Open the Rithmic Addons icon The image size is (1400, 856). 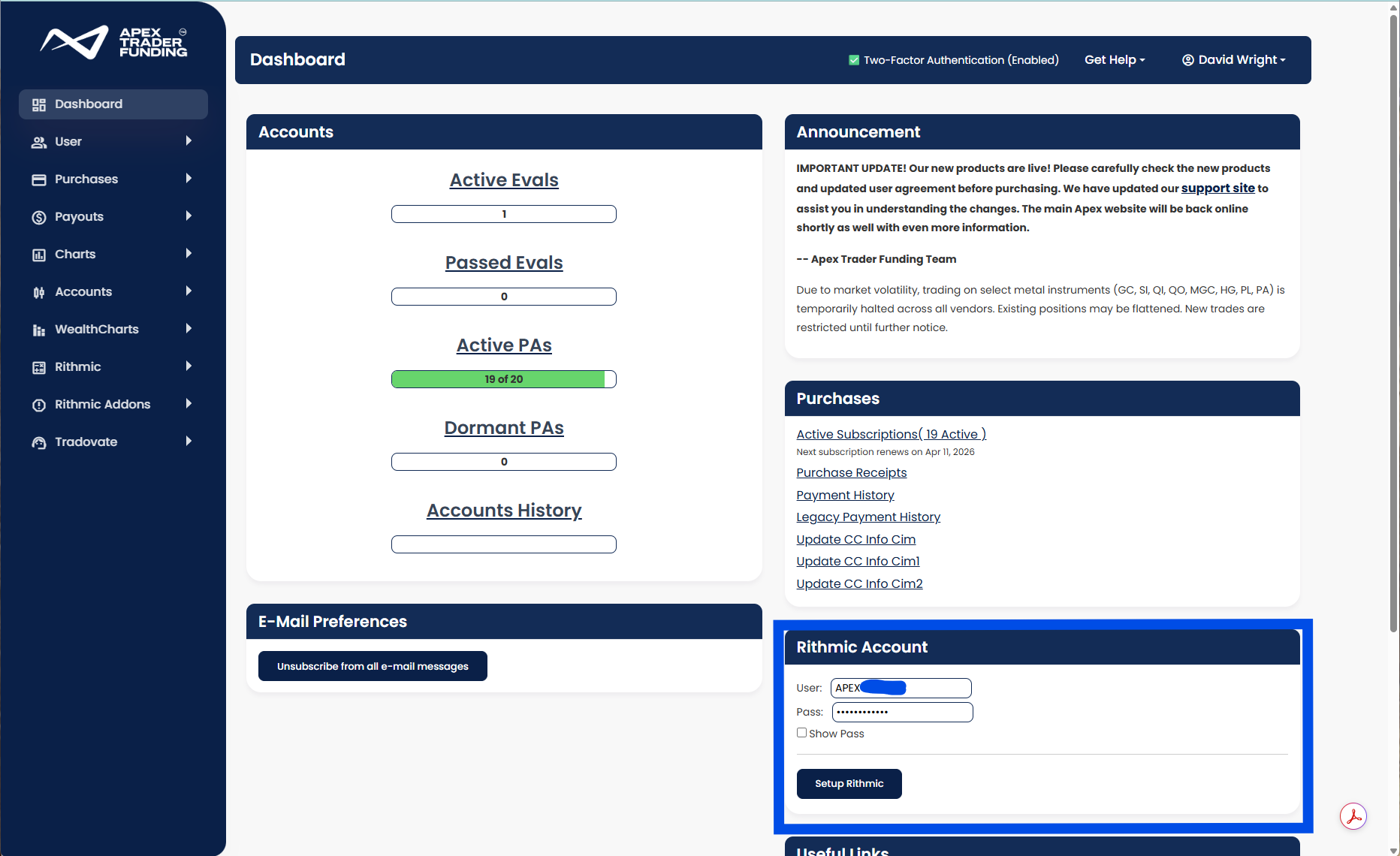click(x=39, y=404)
